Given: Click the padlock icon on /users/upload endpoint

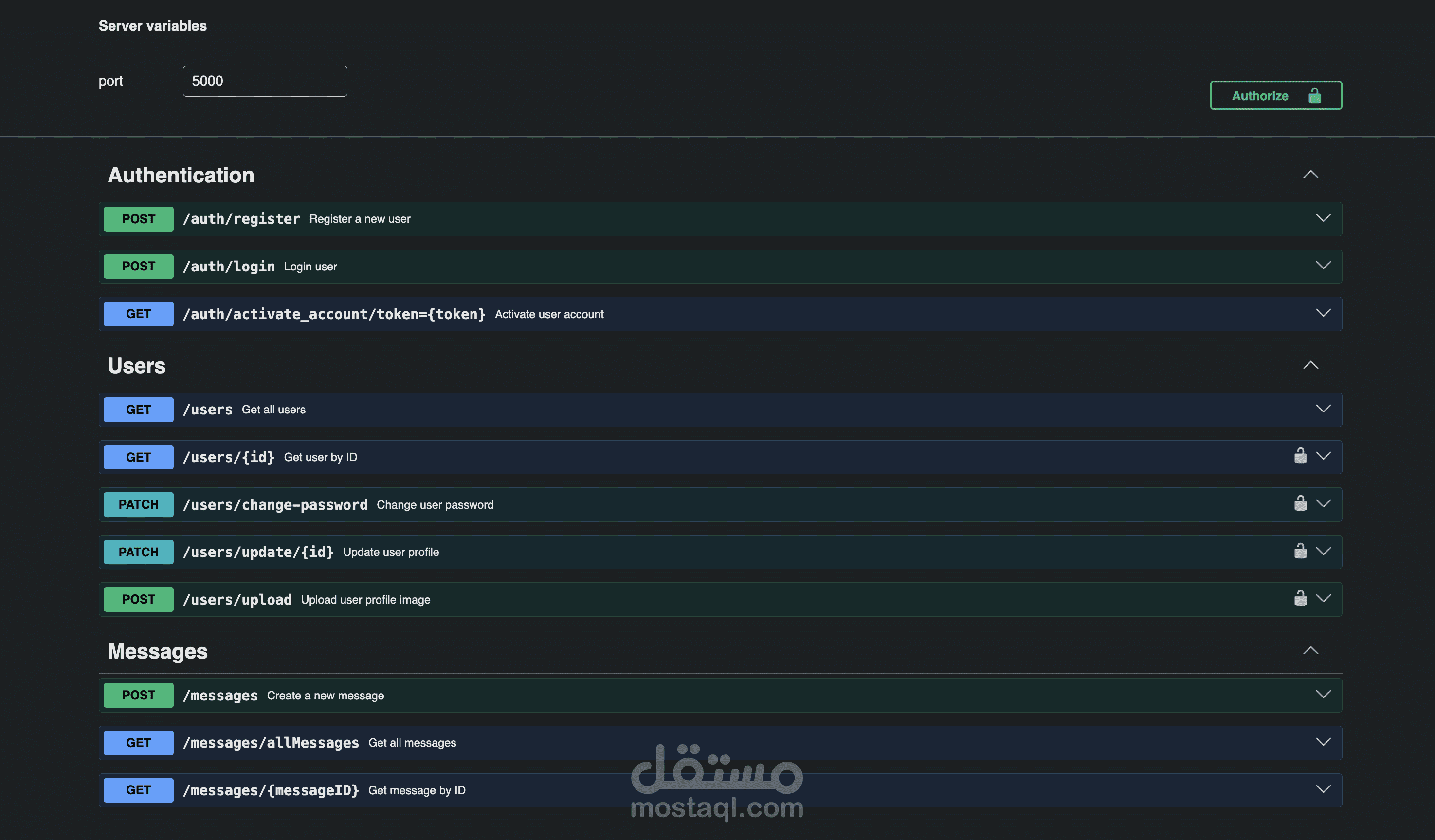Looking at the screenshot, I should [x=1301, y=598].
